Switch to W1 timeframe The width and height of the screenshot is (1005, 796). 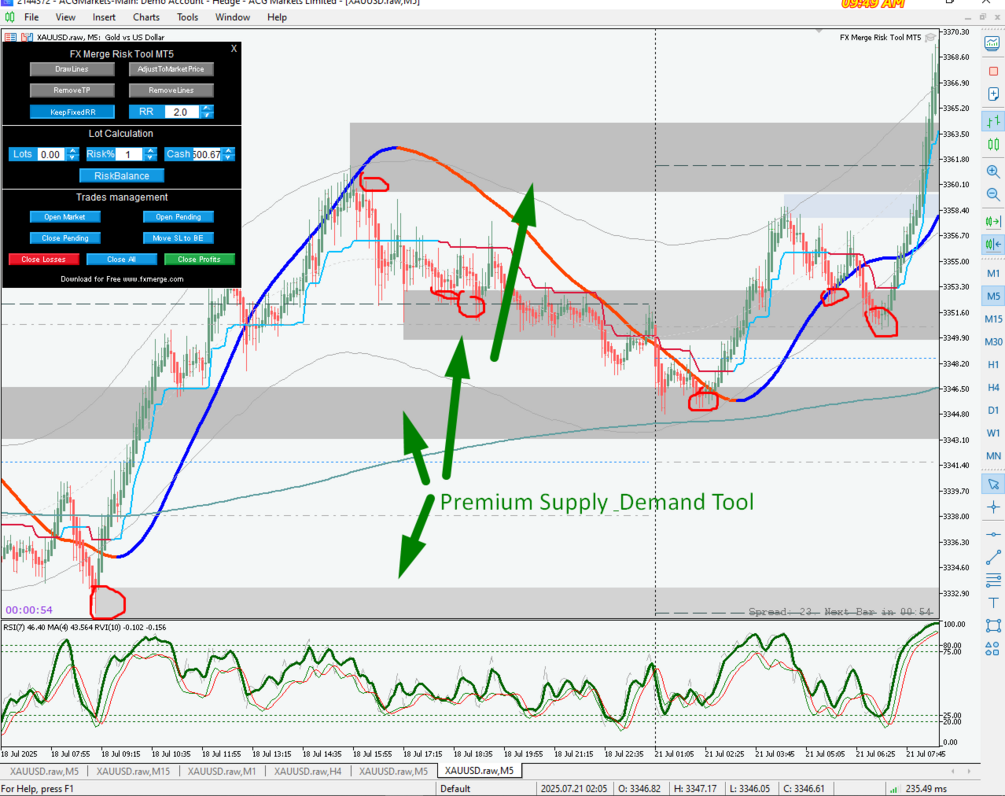[x=993, y=433]
